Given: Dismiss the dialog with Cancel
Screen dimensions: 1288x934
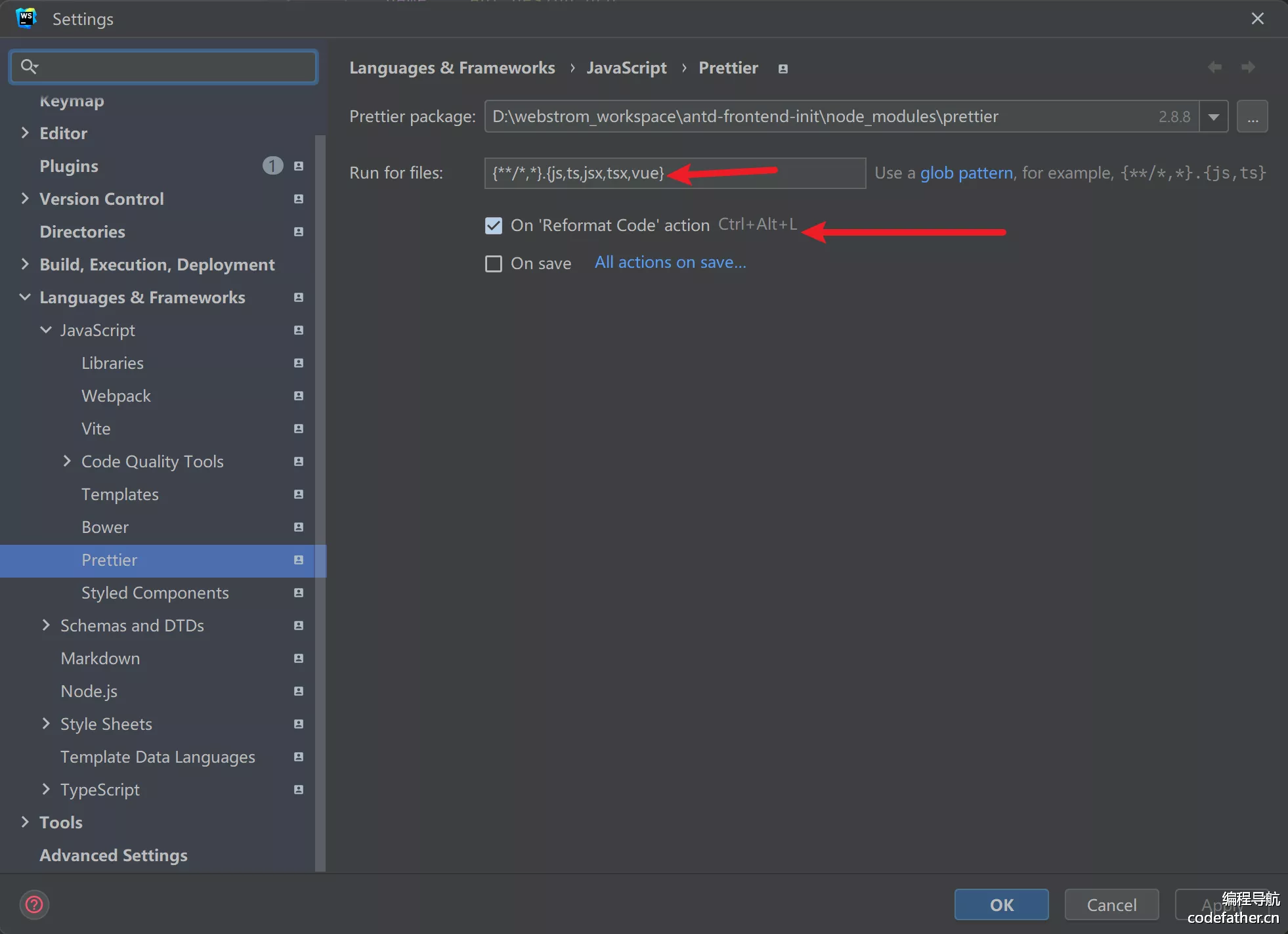Looking at the screenshot, I should (x=1111, y=905).
